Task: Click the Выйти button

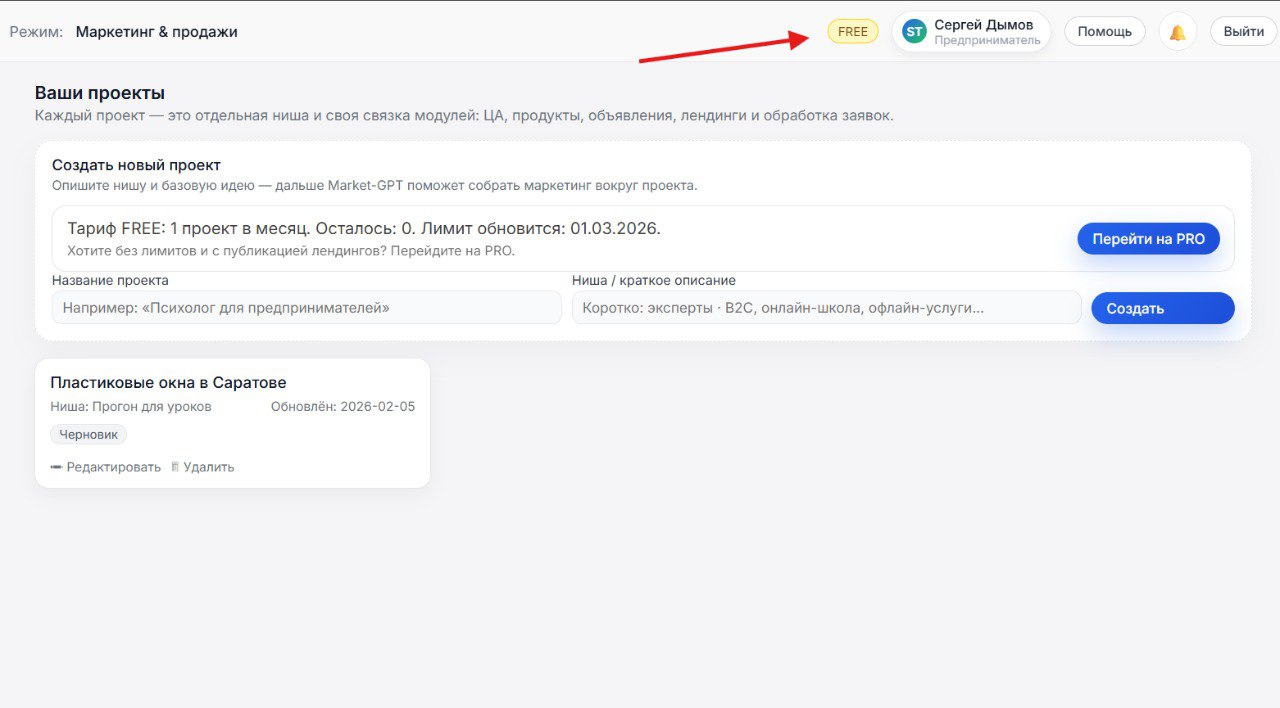Action: pyautogui.click(x=1242, y=31)
